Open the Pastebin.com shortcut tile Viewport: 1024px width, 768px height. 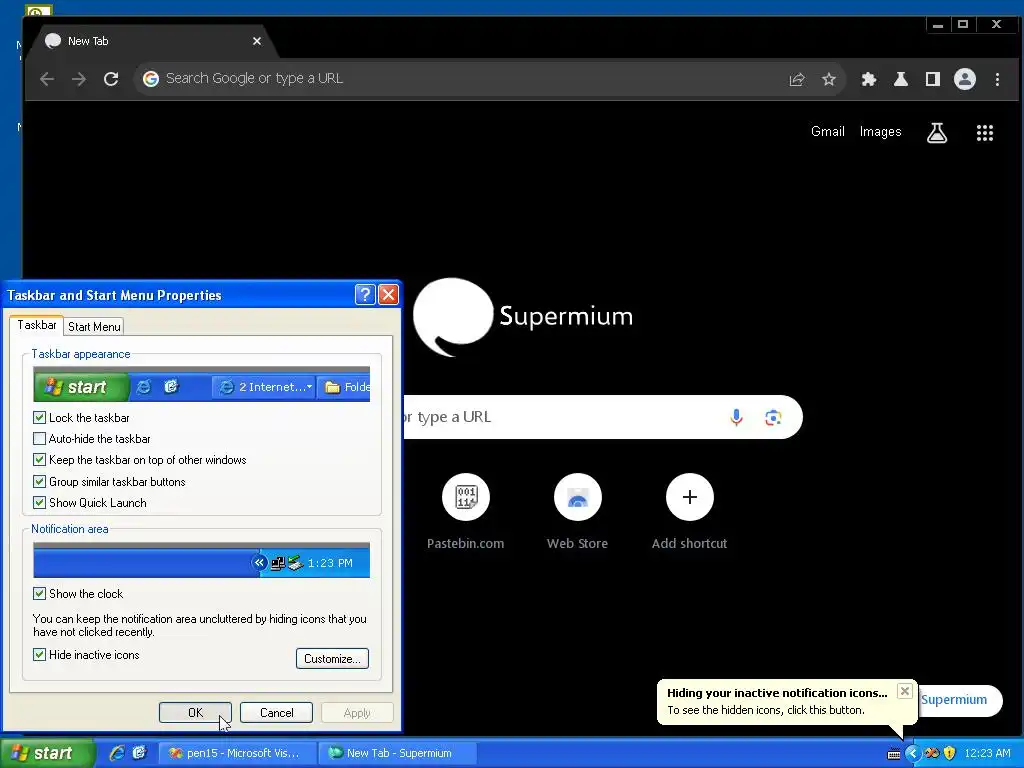coord(466,511)
